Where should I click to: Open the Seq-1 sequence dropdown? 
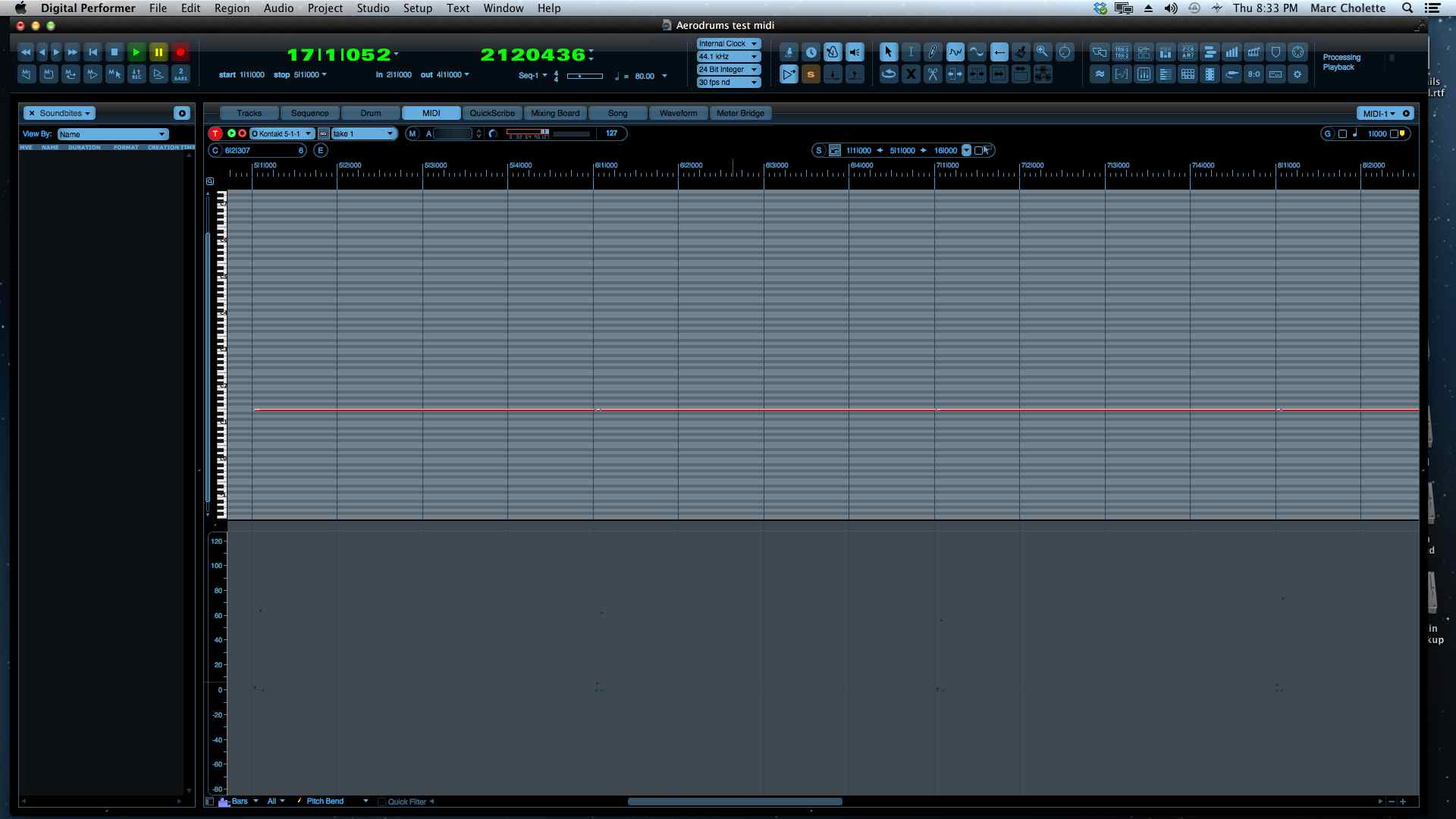pyautogui.click(x=532, y=76)
